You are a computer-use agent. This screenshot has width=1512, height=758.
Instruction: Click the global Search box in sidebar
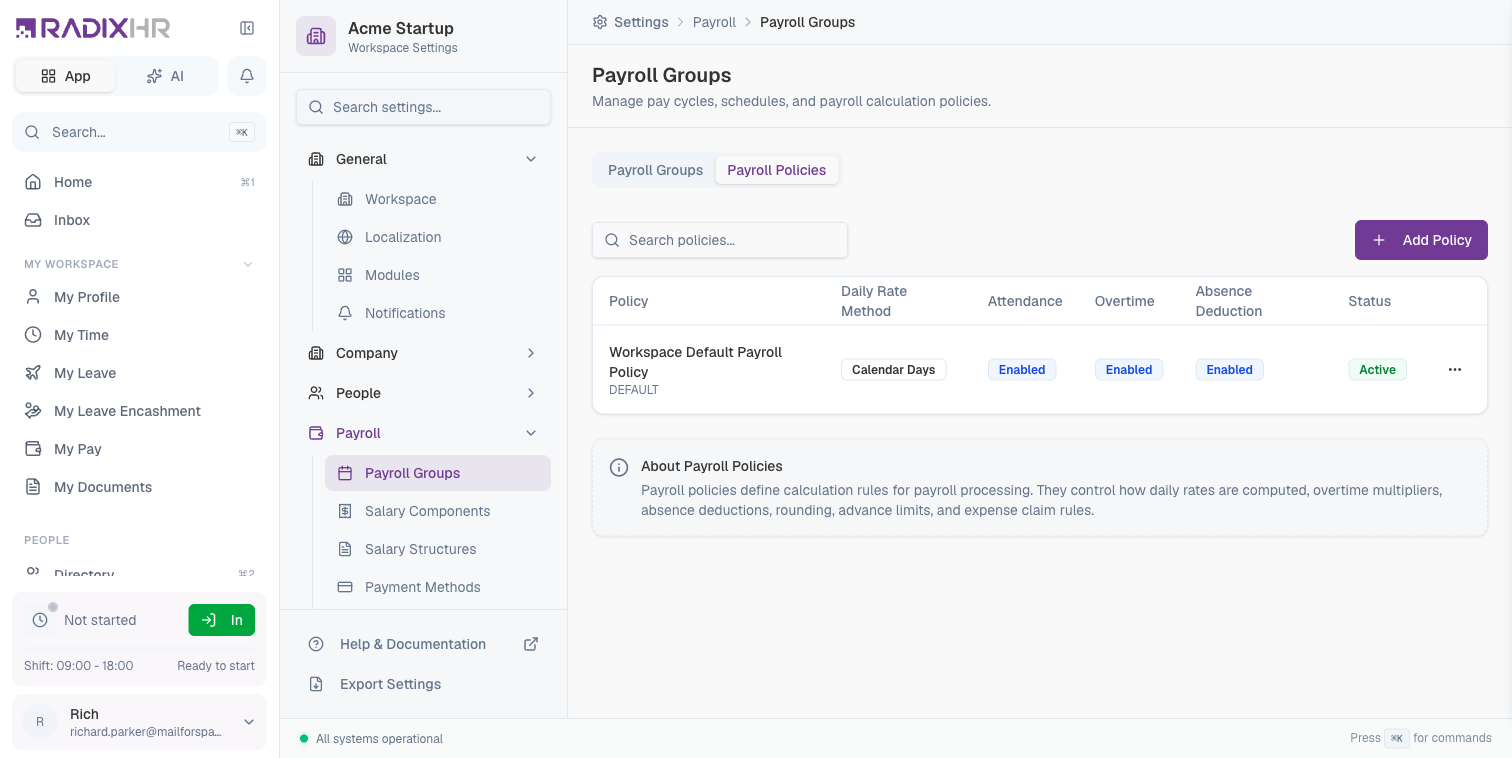[x=139, y=132]
